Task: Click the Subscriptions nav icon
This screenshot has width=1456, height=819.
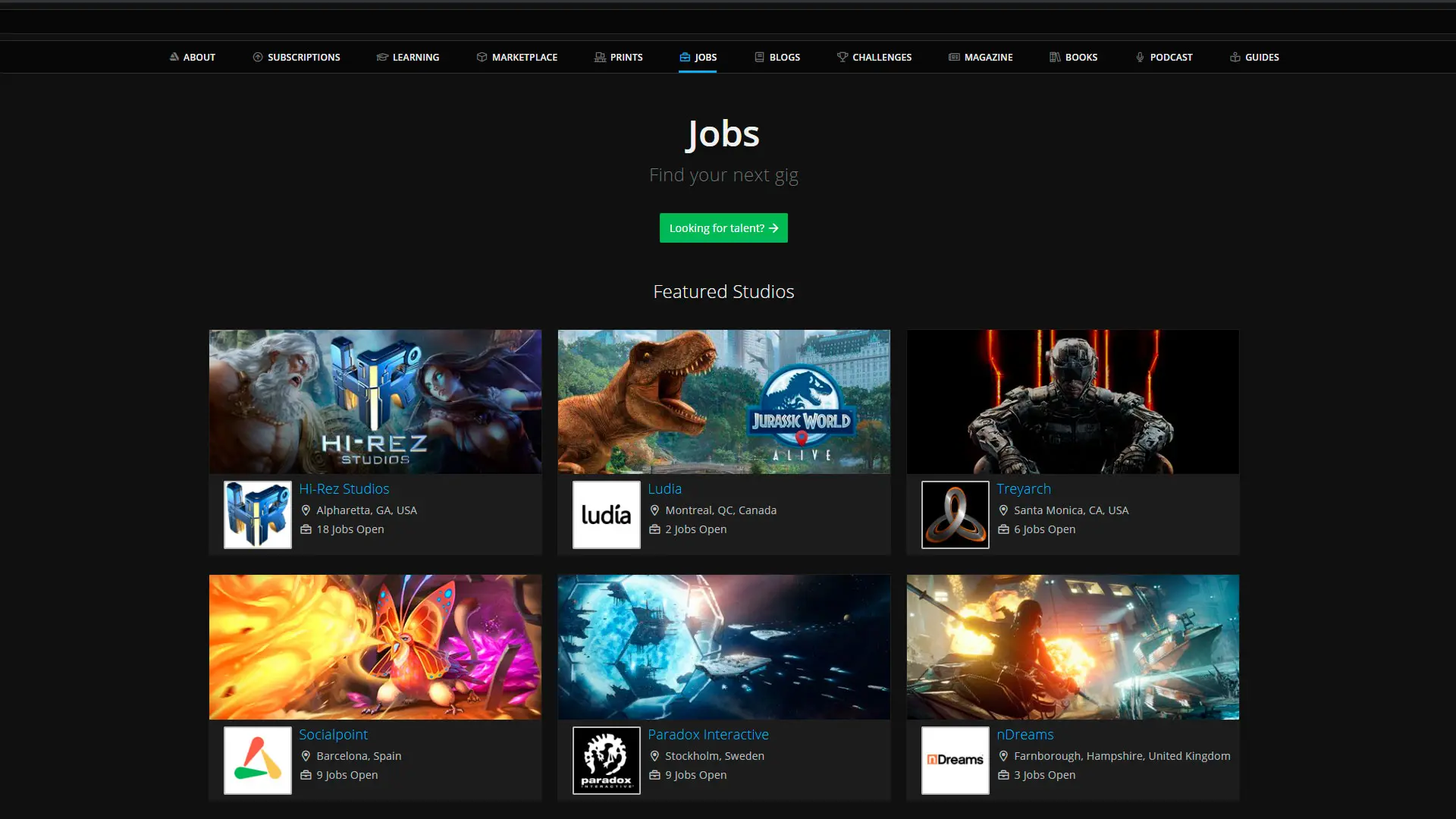Action: 258,57
